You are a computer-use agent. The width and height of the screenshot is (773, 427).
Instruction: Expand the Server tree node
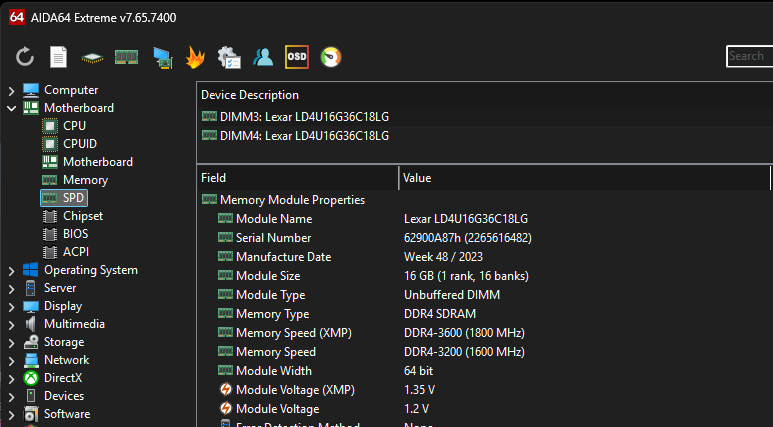click(x=11, y=289)
